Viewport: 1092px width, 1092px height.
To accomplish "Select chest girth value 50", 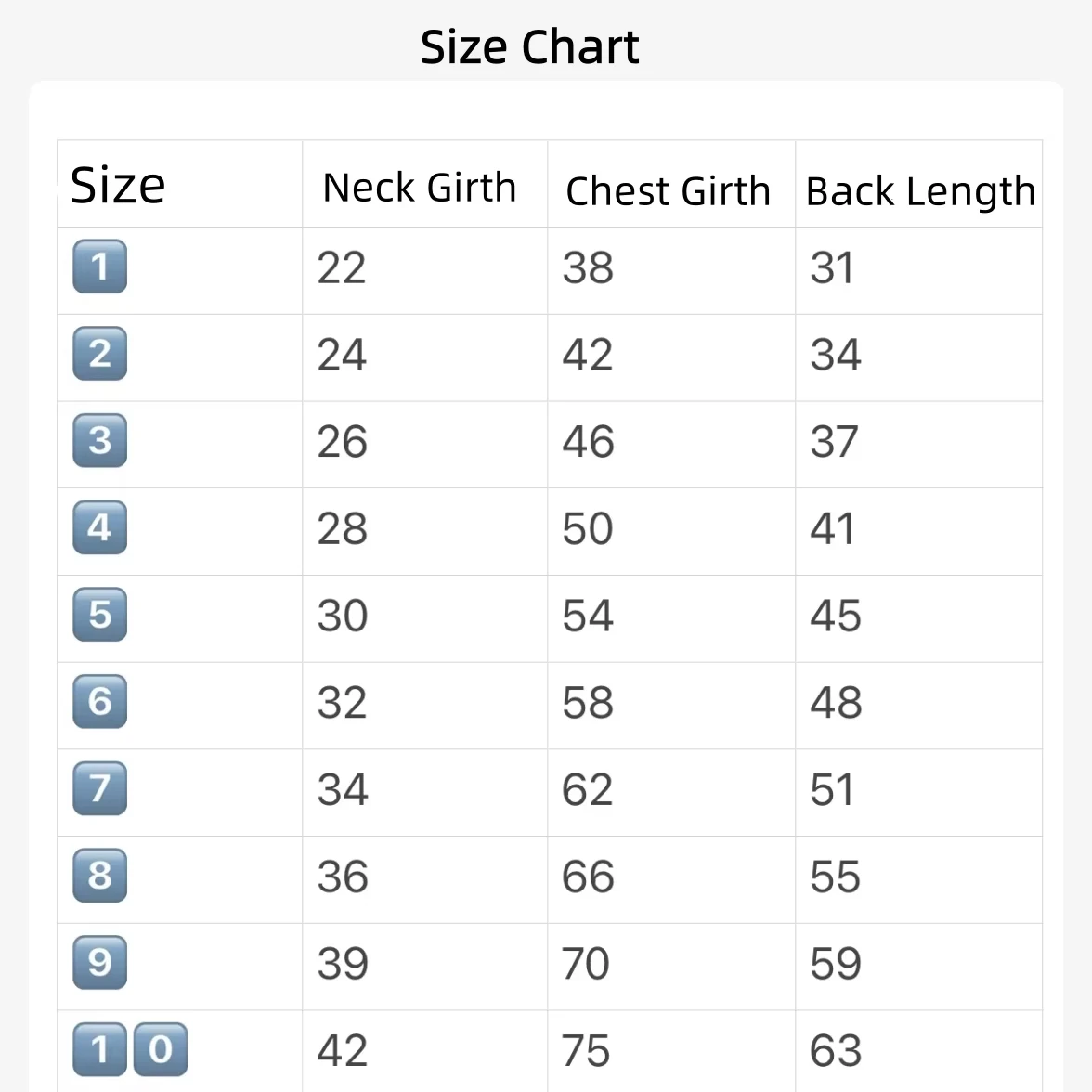I will point(588,528).
